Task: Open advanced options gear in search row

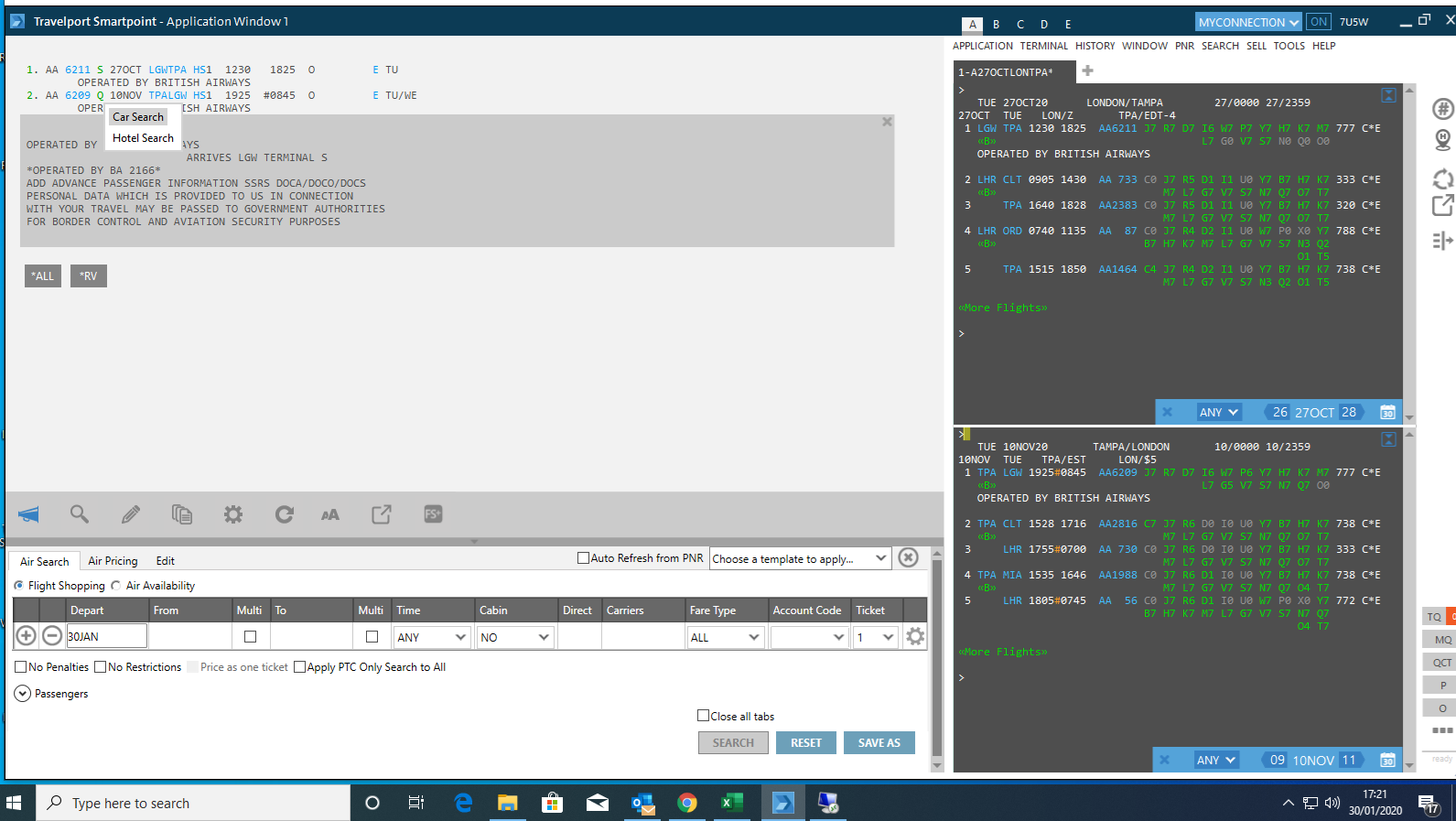Action: pyautogui.click(x=915, y=636)
